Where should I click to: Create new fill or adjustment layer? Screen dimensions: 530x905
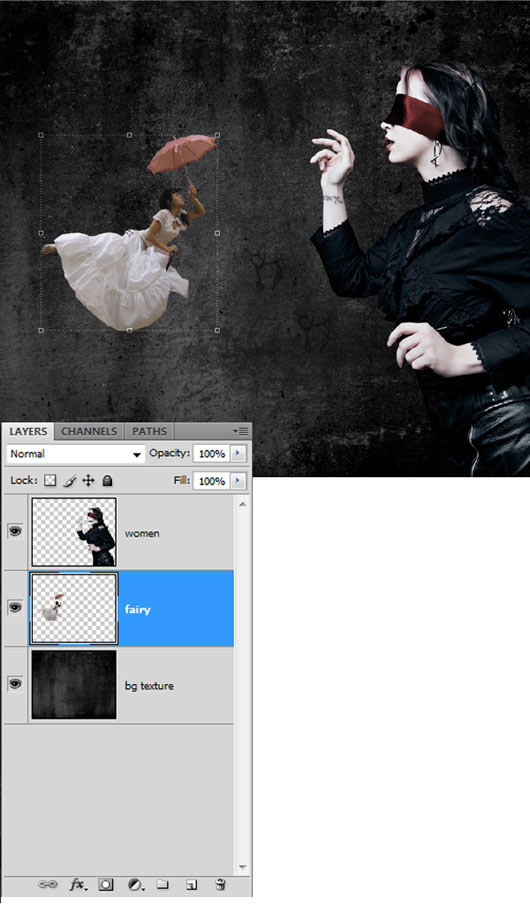pyautogui.click(x=135, y=884)
